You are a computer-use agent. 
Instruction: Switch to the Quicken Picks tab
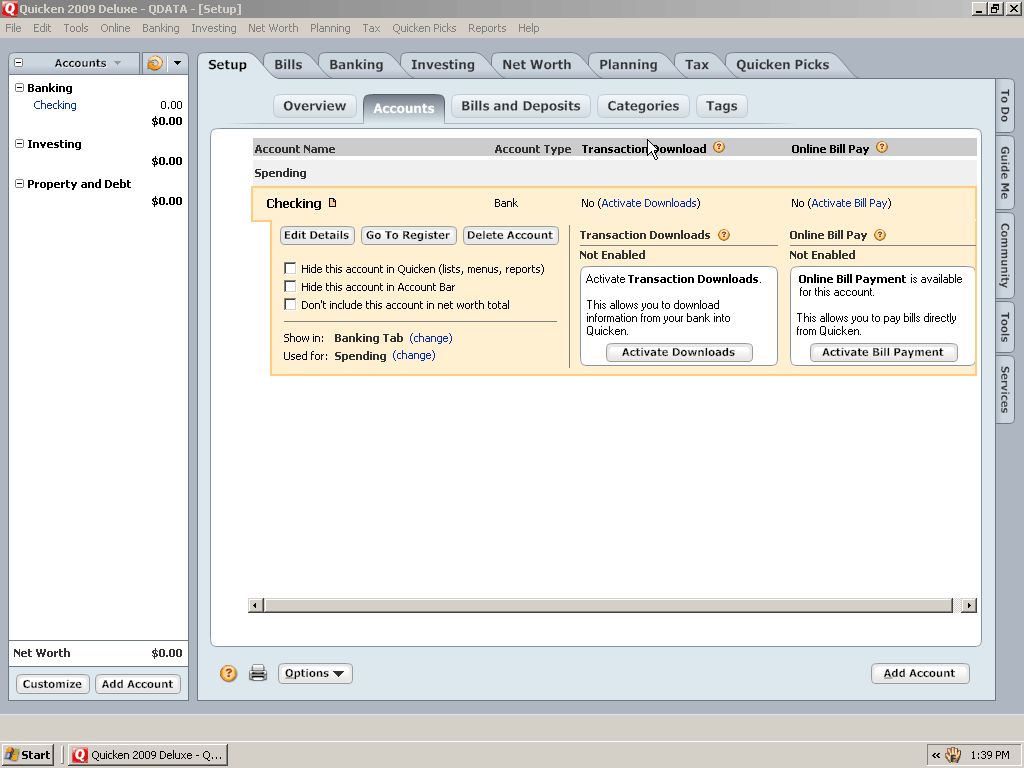782,65
